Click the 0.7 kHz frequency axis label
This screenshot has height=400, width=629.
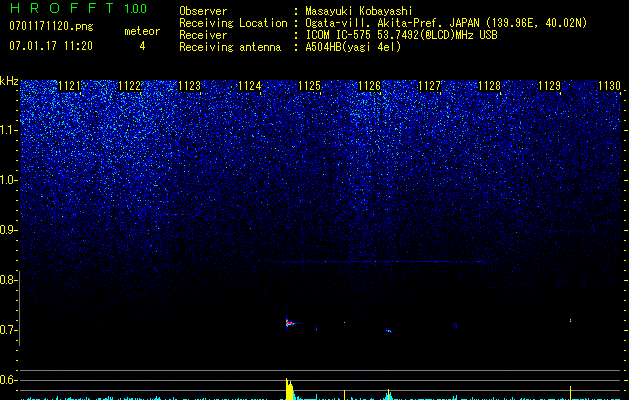8,330
